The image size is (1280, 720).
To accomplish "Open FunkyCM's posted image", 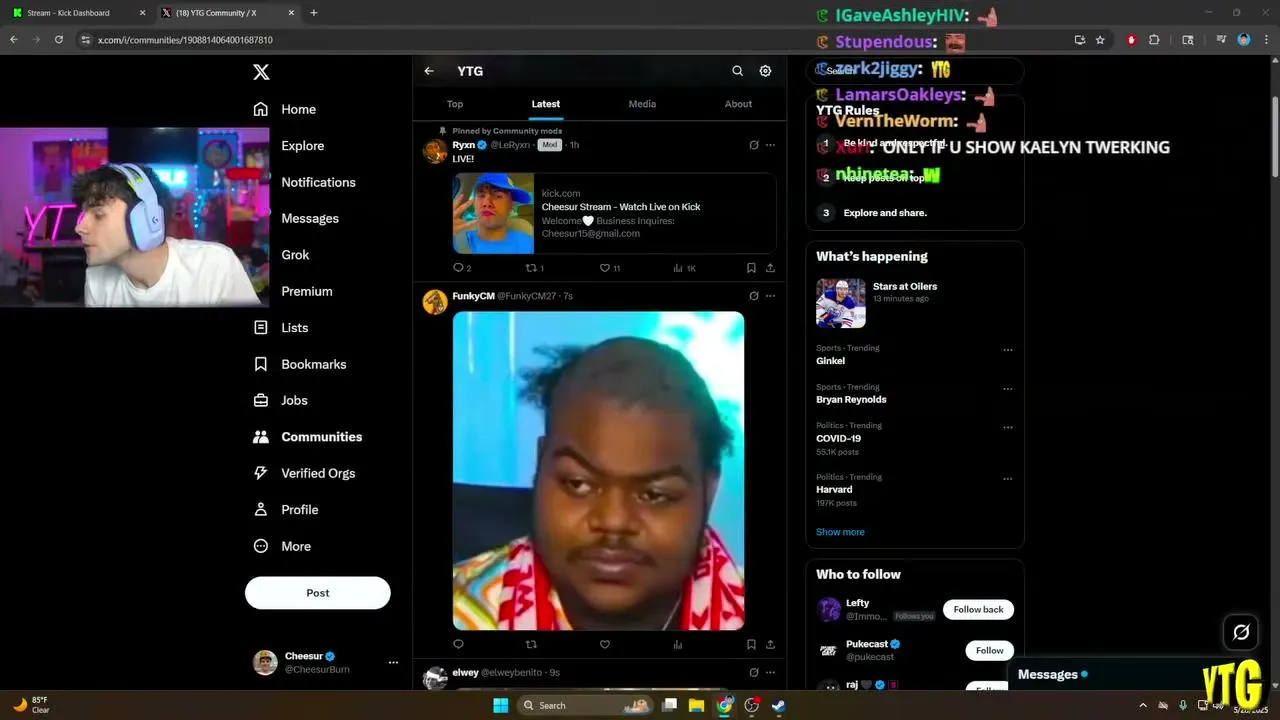I will click(x=598, y=471).
